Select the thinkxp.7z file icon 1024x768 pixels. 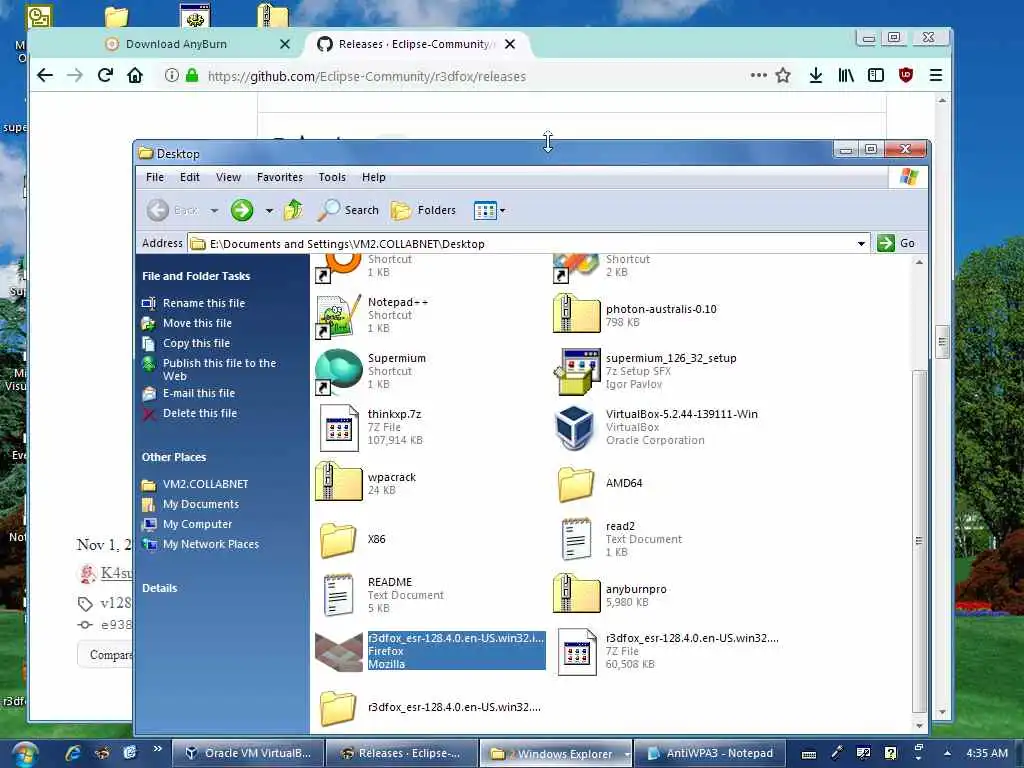338,428
